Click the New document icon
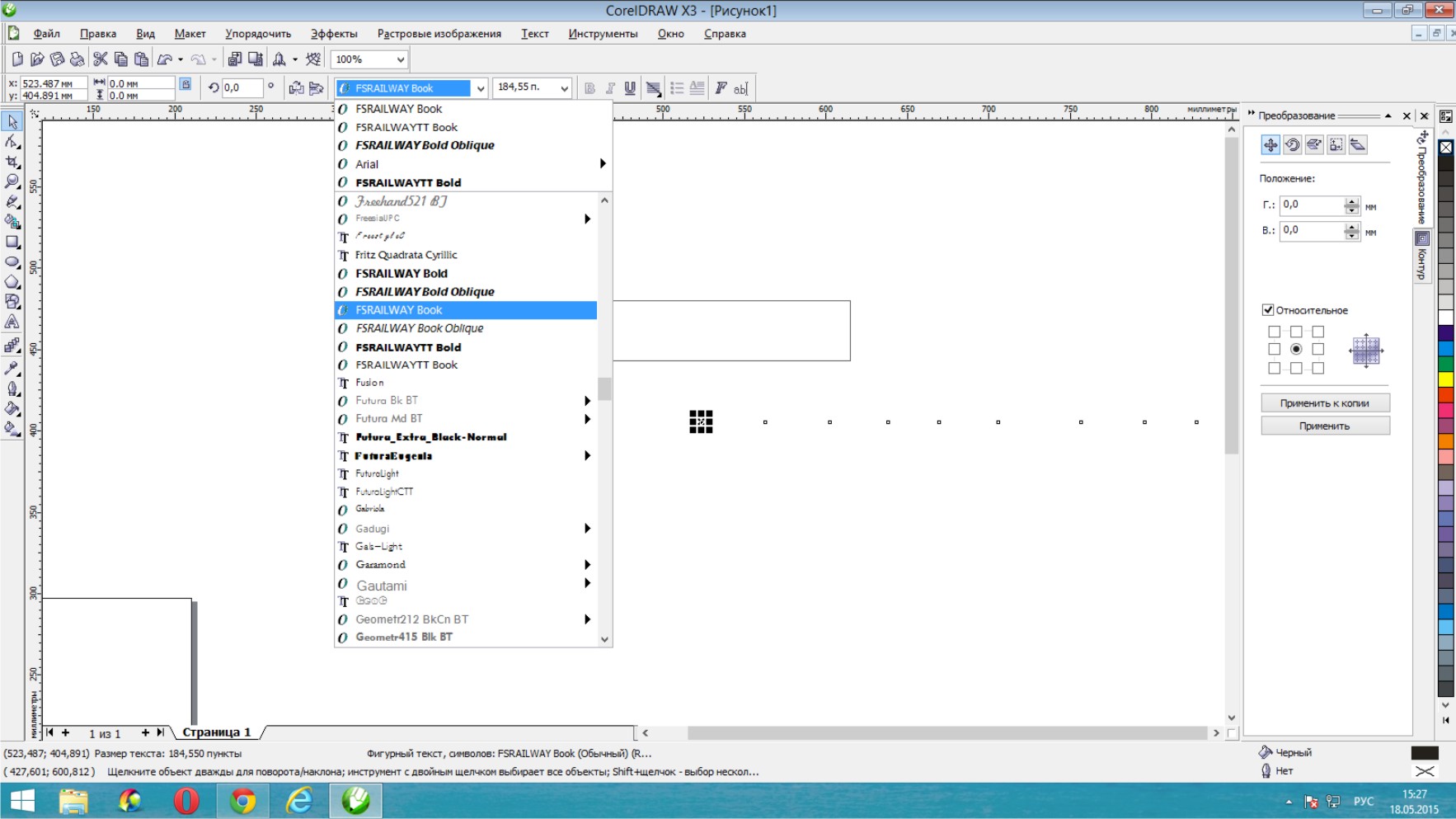The image size is (1456, 819). (x=17, y=59)
